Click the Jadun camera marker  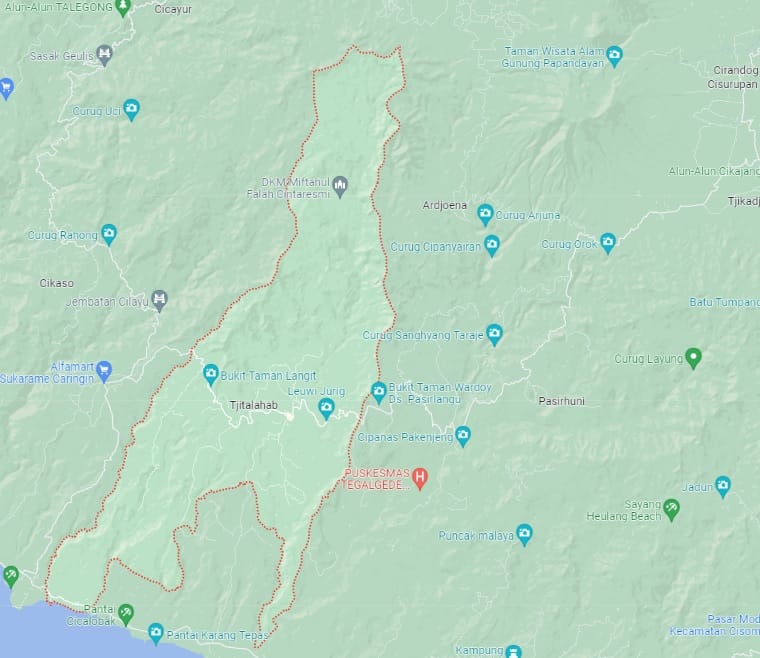tap(723, 486)
